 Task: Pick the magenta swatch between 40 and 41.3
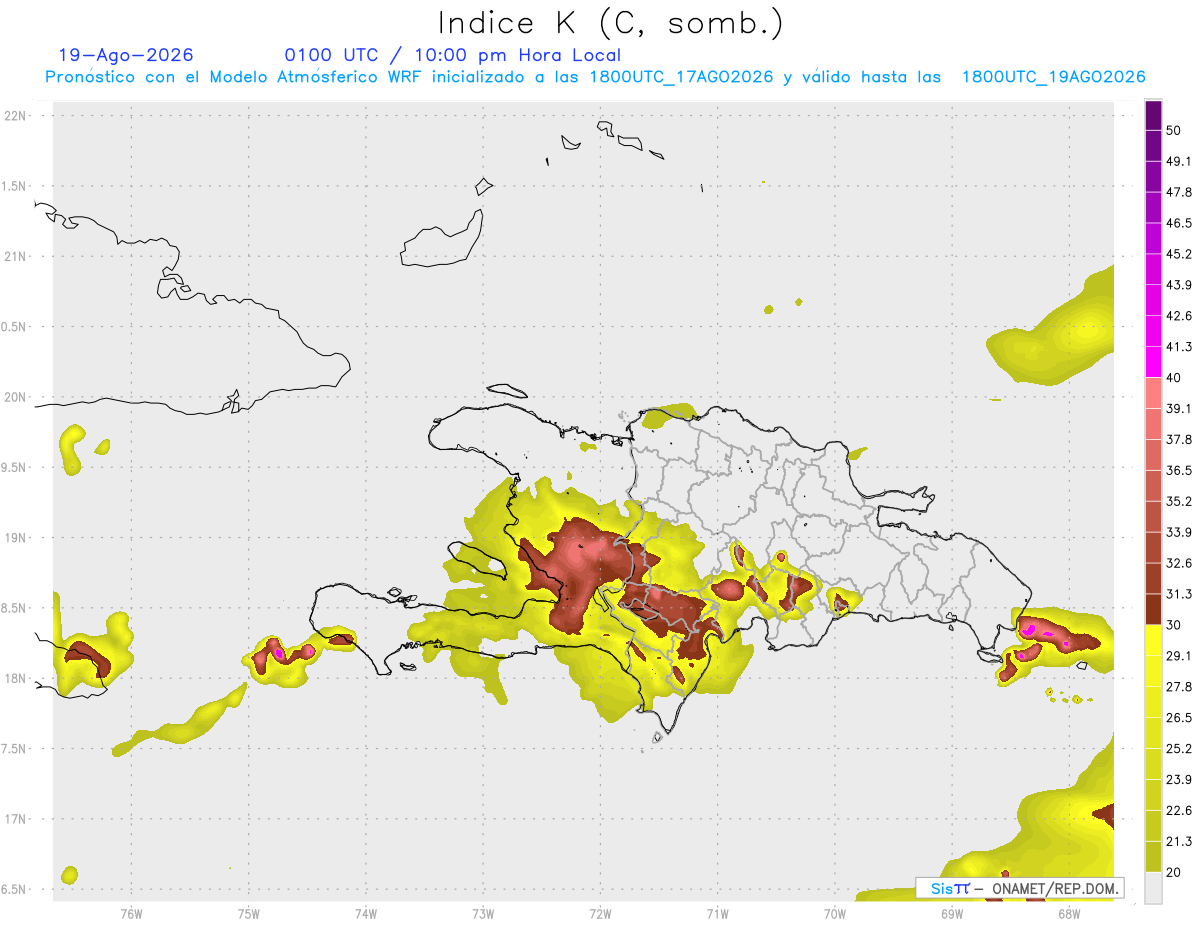[1153, 362]
